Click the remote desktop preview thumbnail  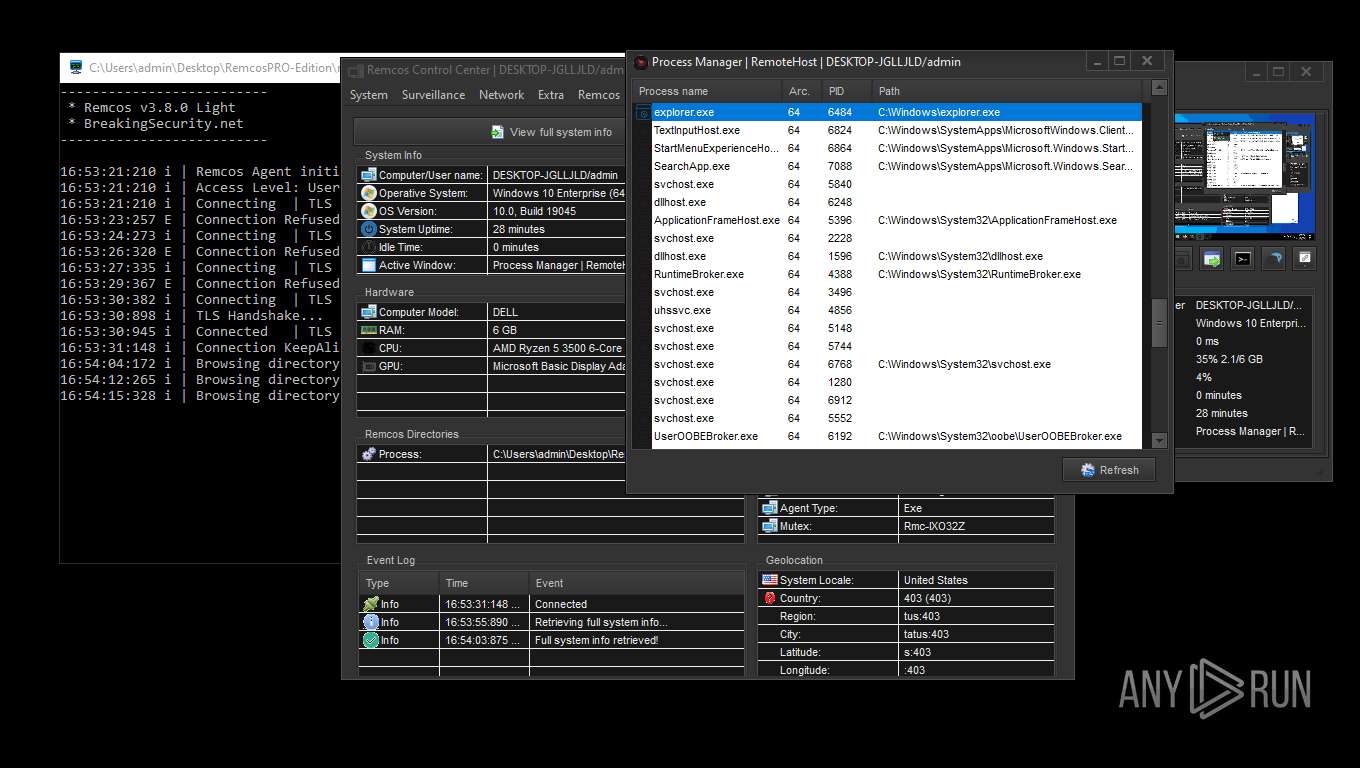click(x=1245, y=175)
